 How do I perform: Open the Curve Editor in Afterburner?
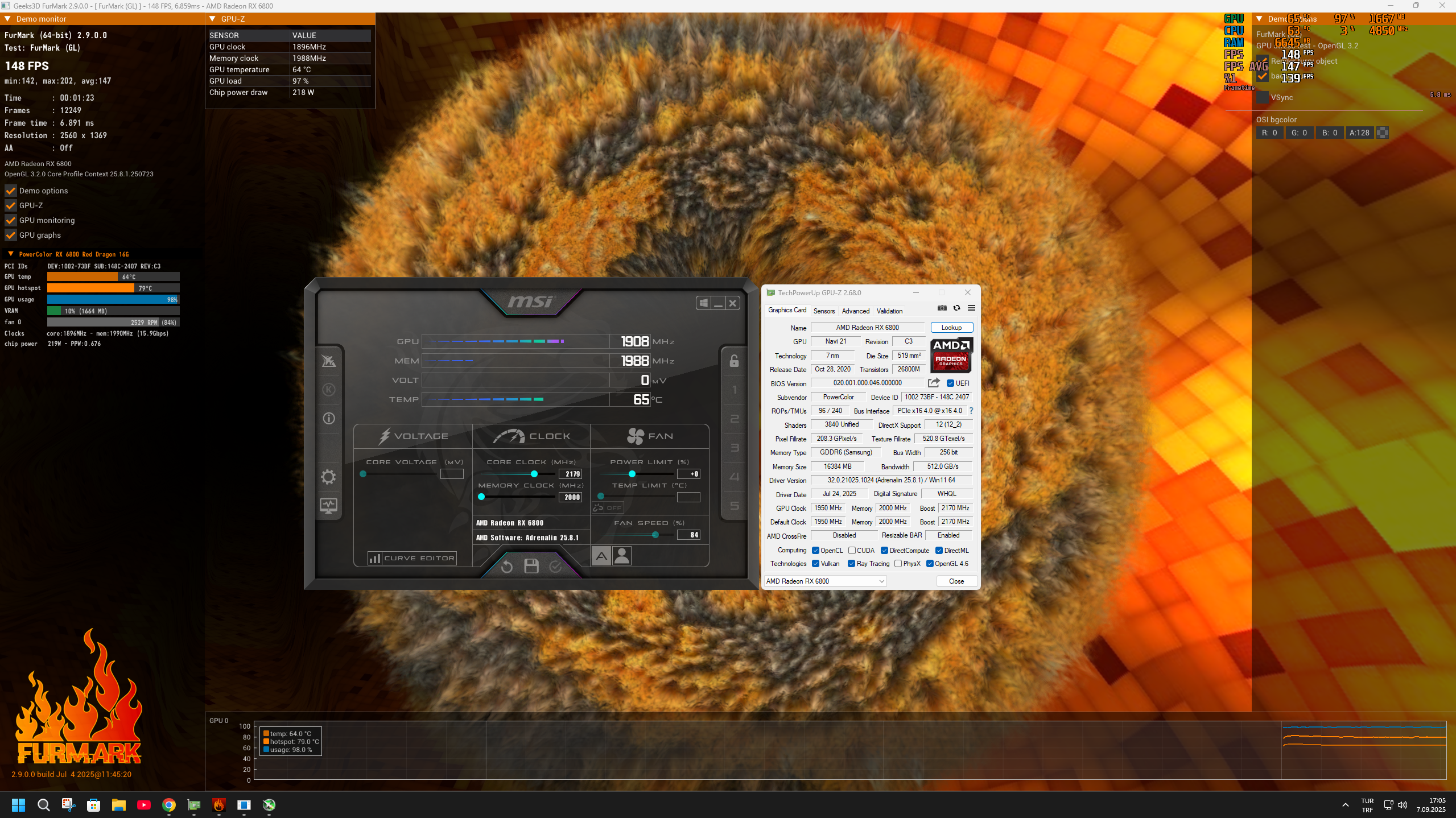[413, 558]
